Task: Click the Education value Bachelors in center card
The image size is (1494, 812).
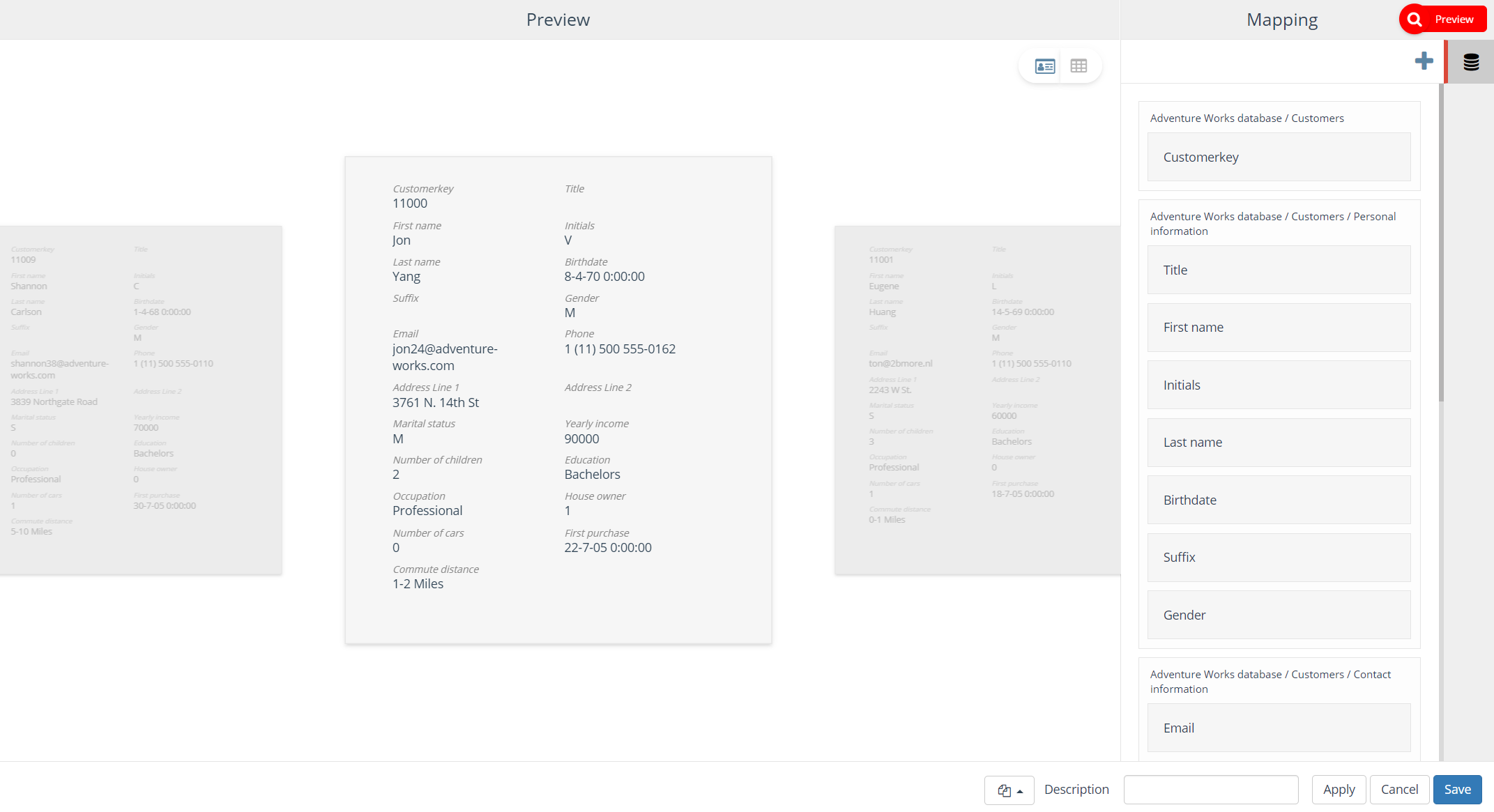Action: pyautogui.click(x=592, y=475)
